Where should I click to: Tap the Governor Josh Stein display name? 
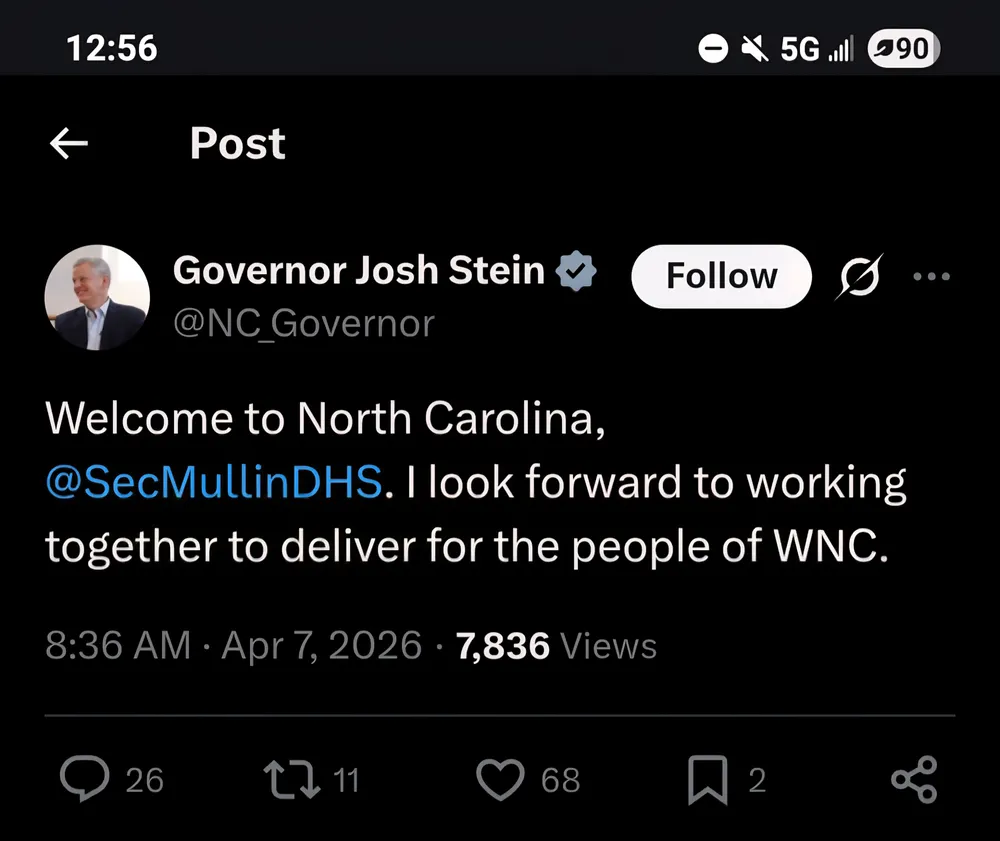click(x=359, y=270)
